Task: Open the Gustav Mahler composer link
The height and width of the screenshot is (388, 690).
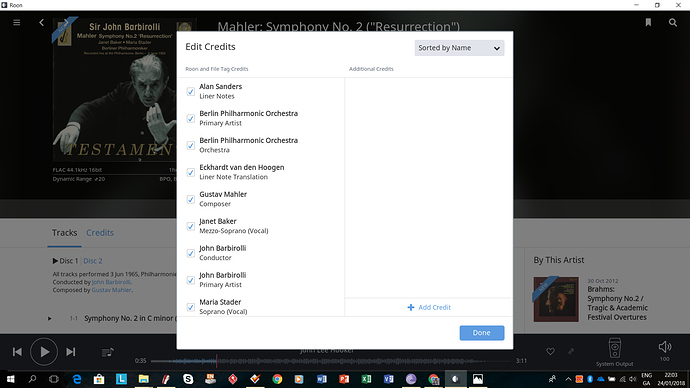Action: click(111, 290)
